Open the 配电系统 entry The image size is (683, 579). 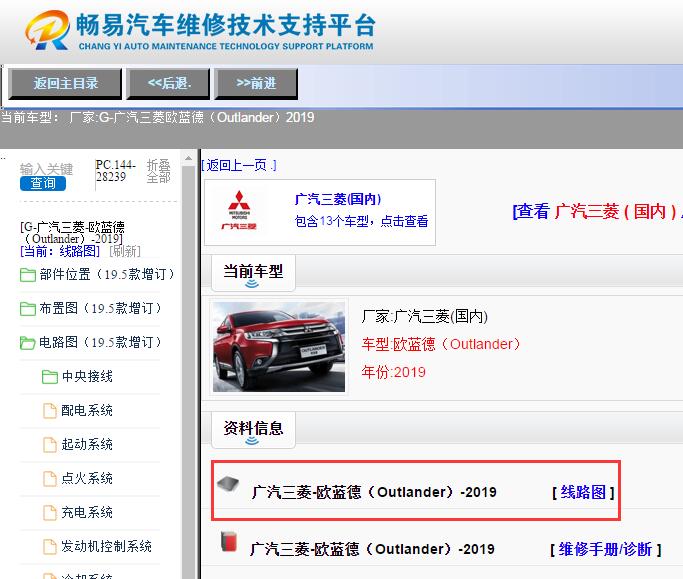(x=87, y=410)
